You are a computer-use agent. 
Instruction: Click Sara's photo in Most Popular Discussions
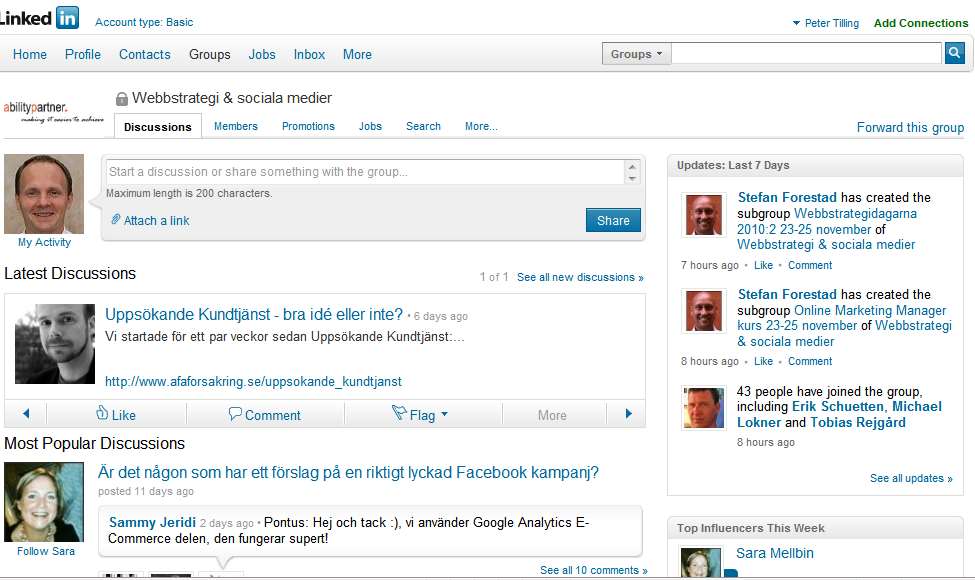tap(44, 502)
